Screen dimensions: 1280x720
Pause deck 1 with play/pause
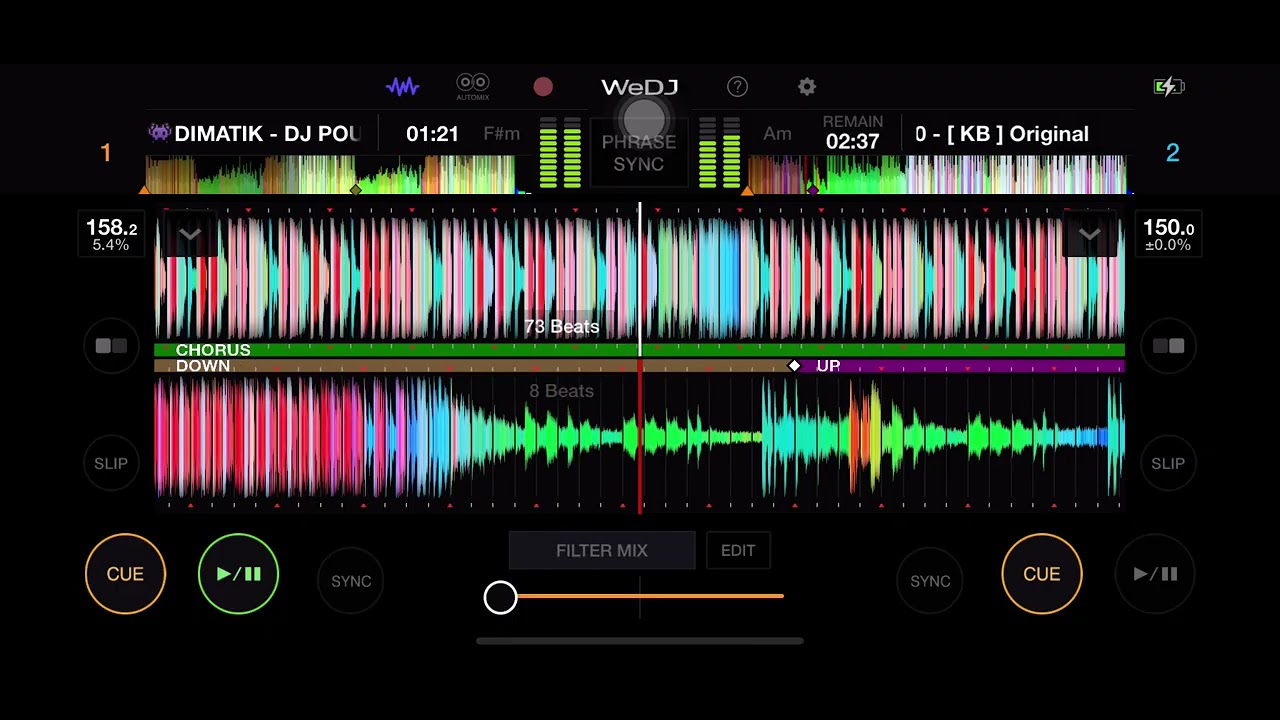pos(238,574)
